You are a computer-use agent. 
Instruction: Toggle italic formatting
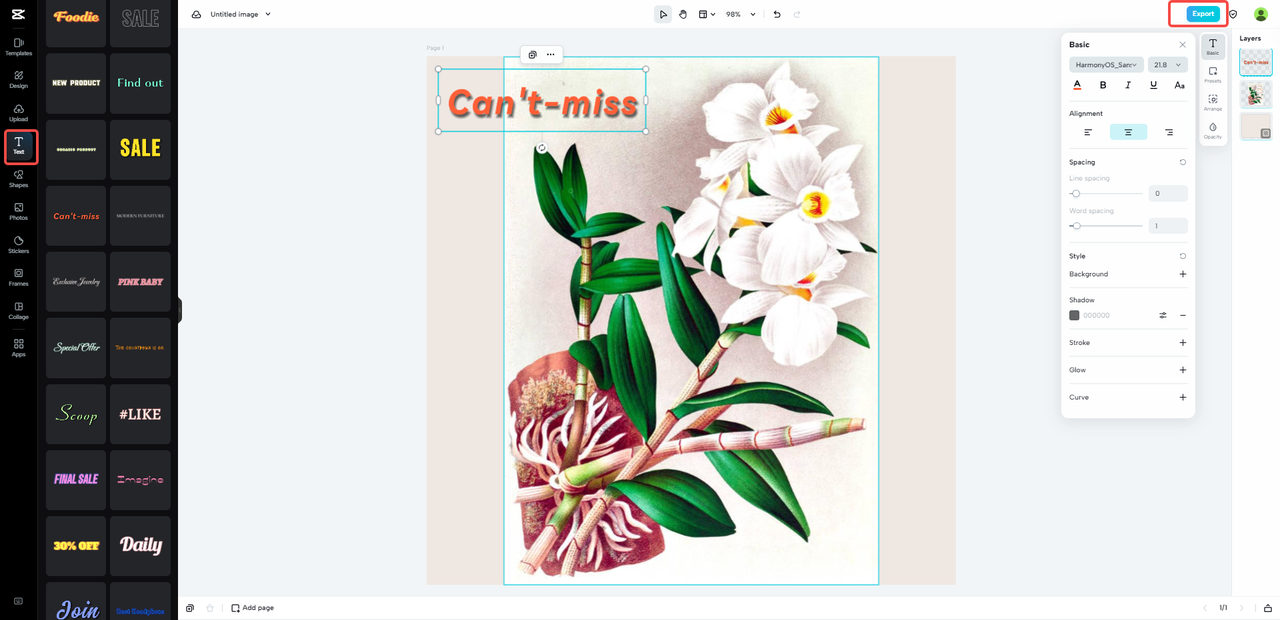1128,86
